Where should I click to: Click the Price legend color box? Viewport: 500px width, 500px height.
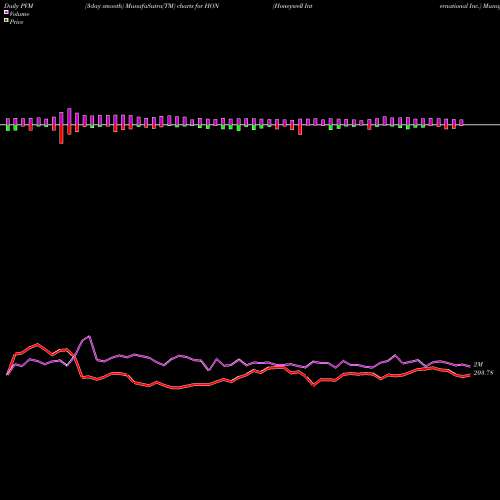coord(6,20)
